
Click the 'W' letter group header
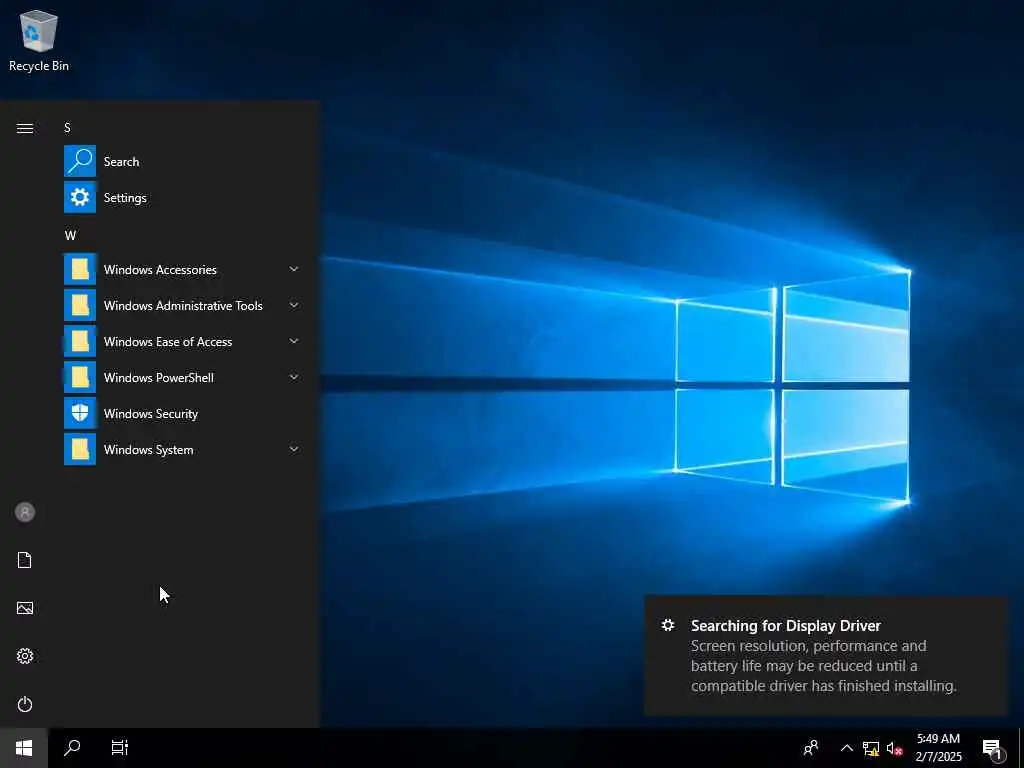(x=70, y=235)
